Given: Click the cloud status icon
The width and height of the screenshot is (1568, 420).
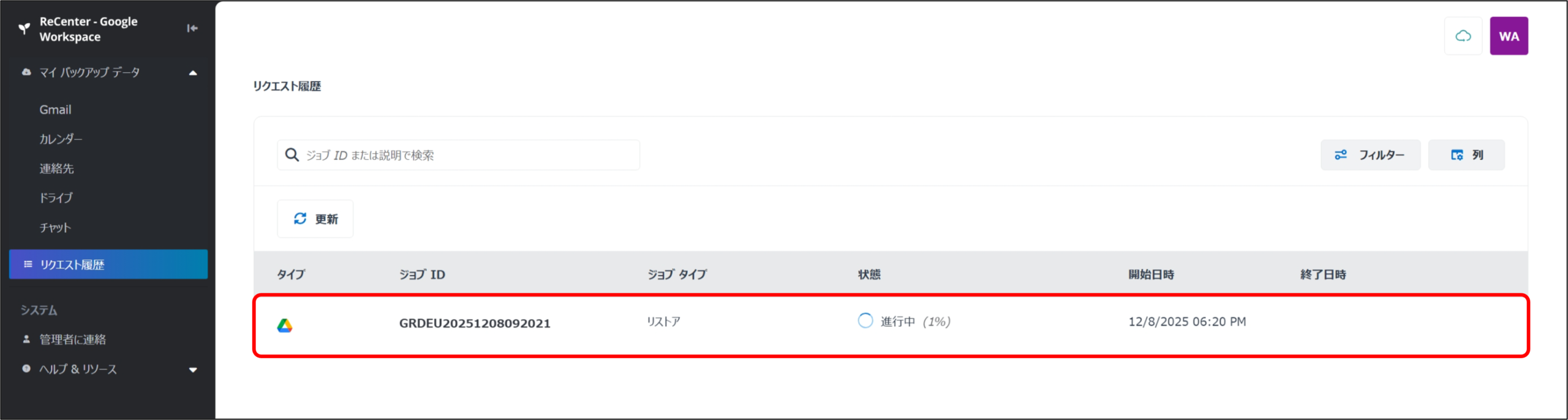Looking at the screenshot, I should click(1463, 36).
